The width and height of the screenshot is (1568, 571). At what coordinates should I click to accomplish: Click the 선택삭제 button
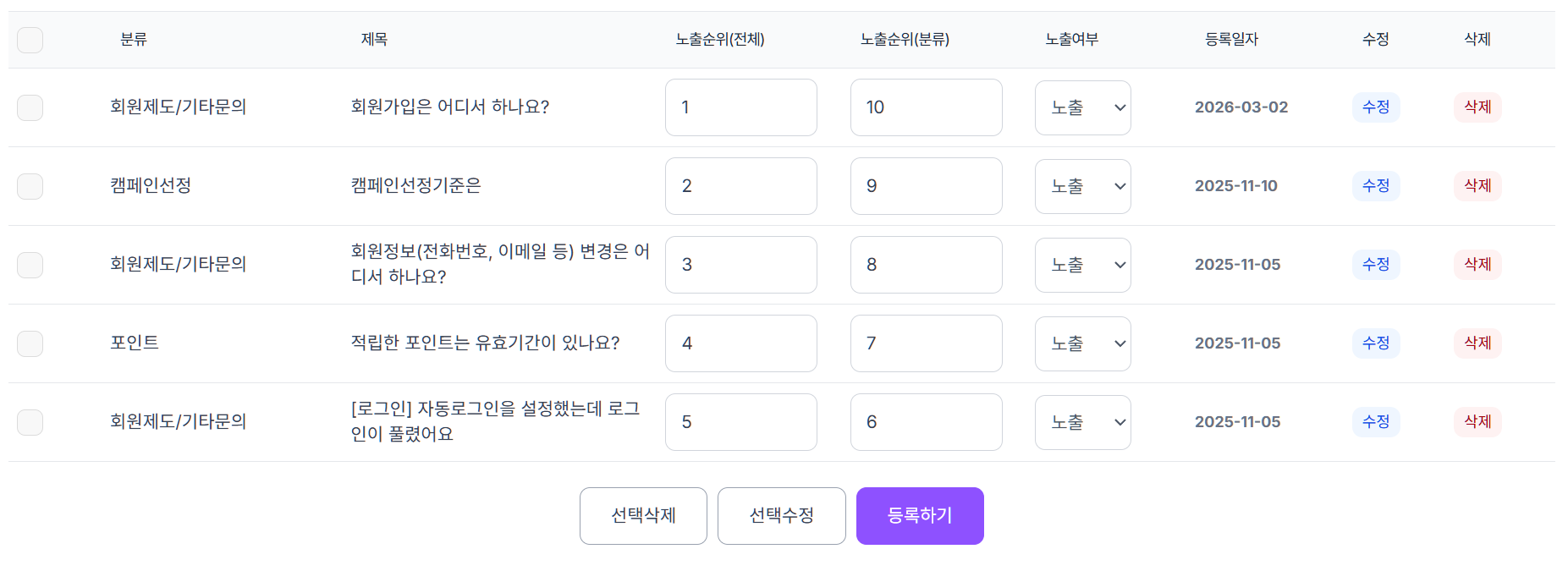tap(643, 515)
